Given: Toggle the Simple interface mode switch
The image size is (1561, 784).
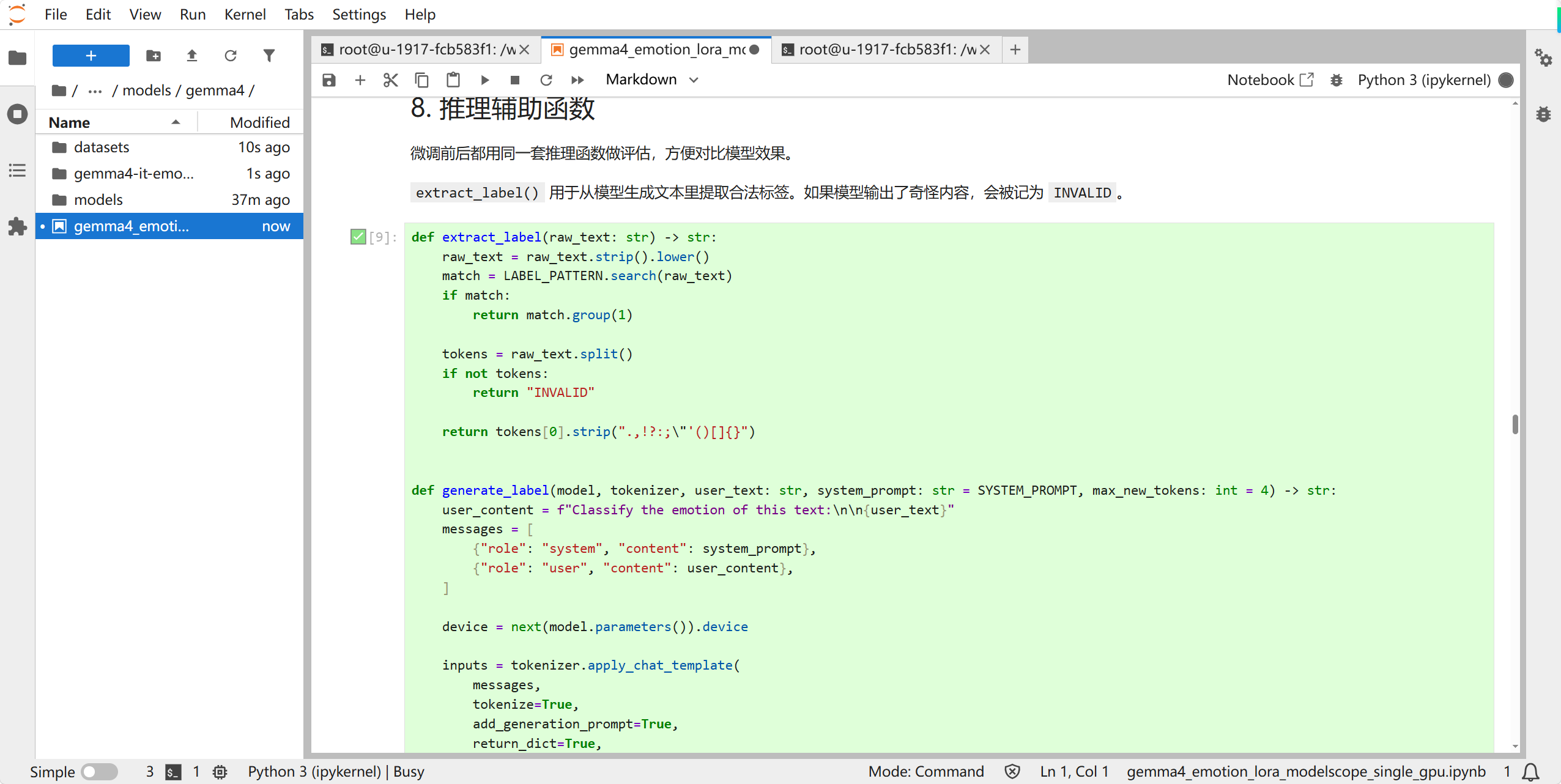Looking at the screenshot, I should pyautogui.click(x=100, y=772).
